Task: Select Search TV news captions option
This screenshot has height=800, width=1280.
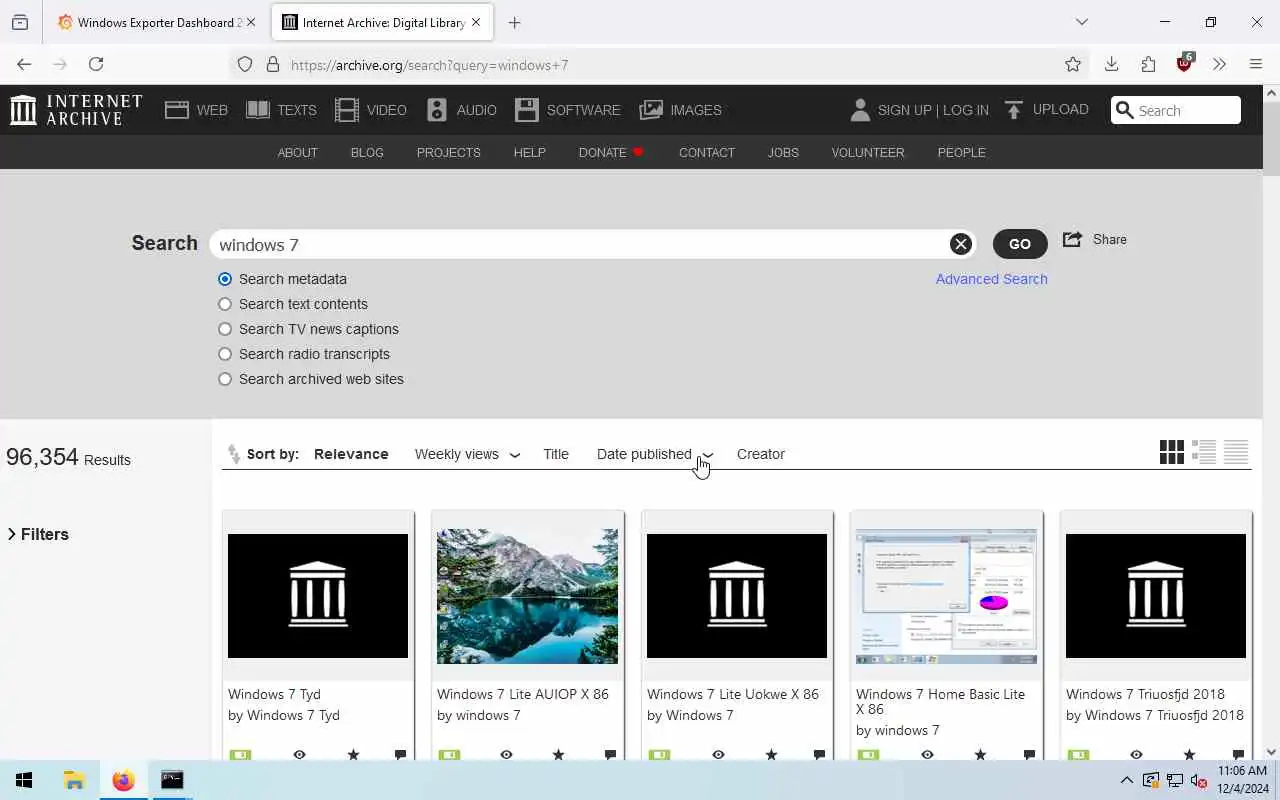Action: [x=225, y=329]
